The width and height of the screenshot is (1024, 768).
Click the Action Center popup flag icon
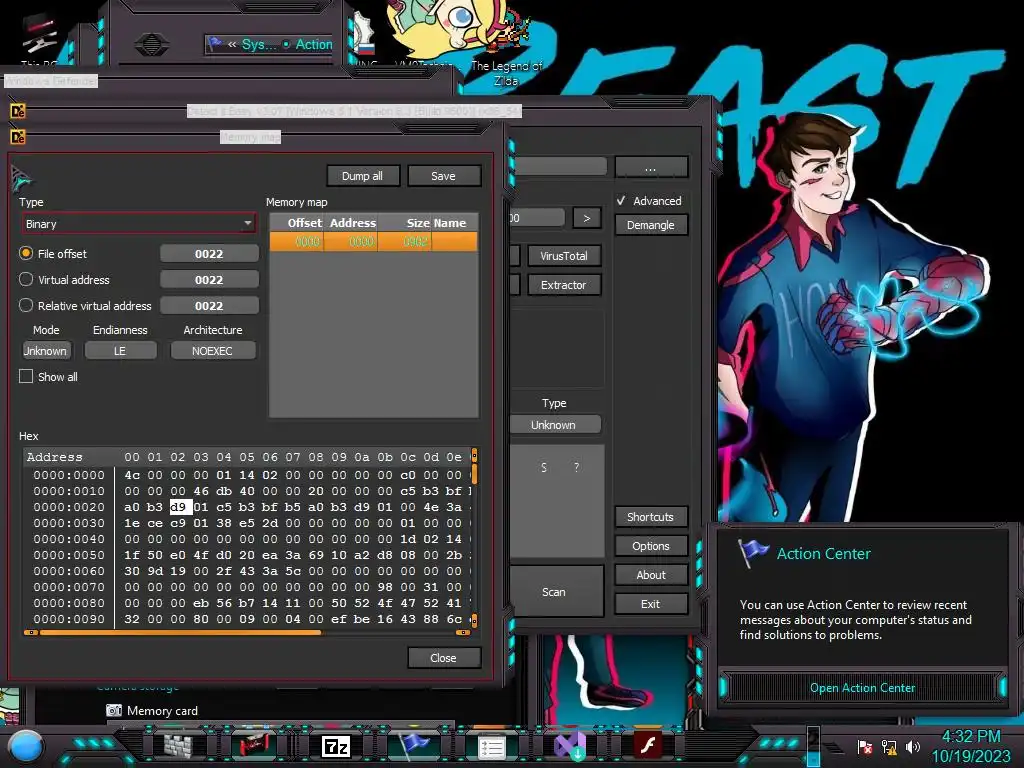[x=752, y=552]
